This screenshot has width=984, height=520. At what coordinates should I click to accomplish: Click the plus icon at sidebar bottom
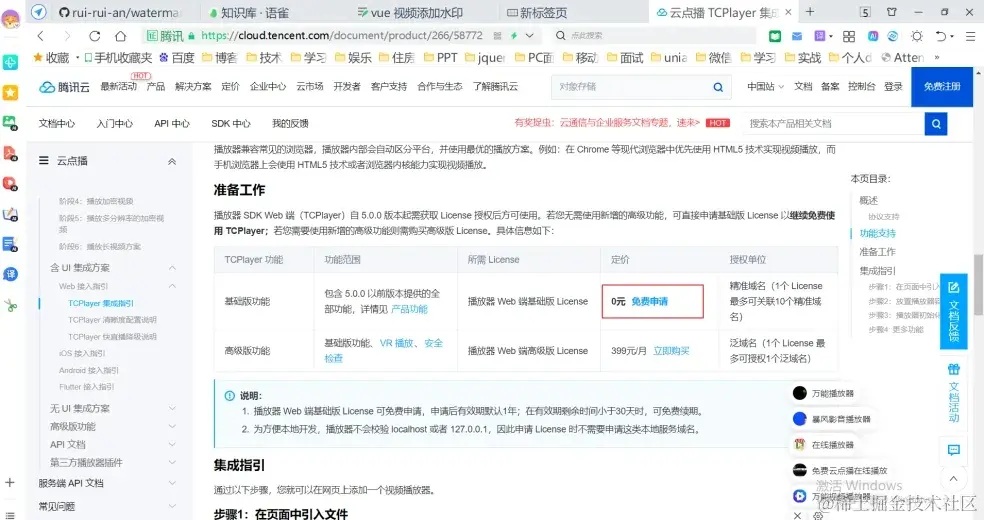click(x=9, y=482)
